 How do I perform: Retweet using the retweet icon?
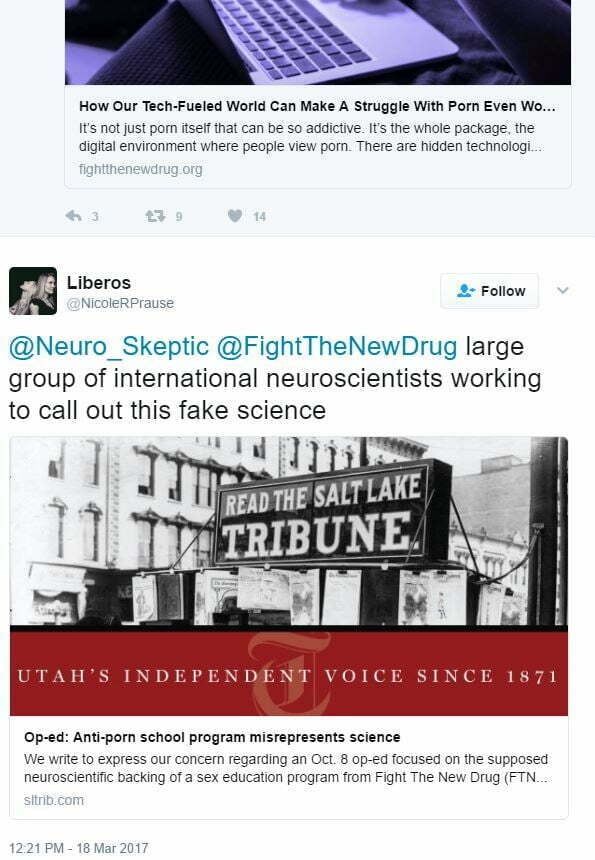pyautogui.click(x=155, y=216)
